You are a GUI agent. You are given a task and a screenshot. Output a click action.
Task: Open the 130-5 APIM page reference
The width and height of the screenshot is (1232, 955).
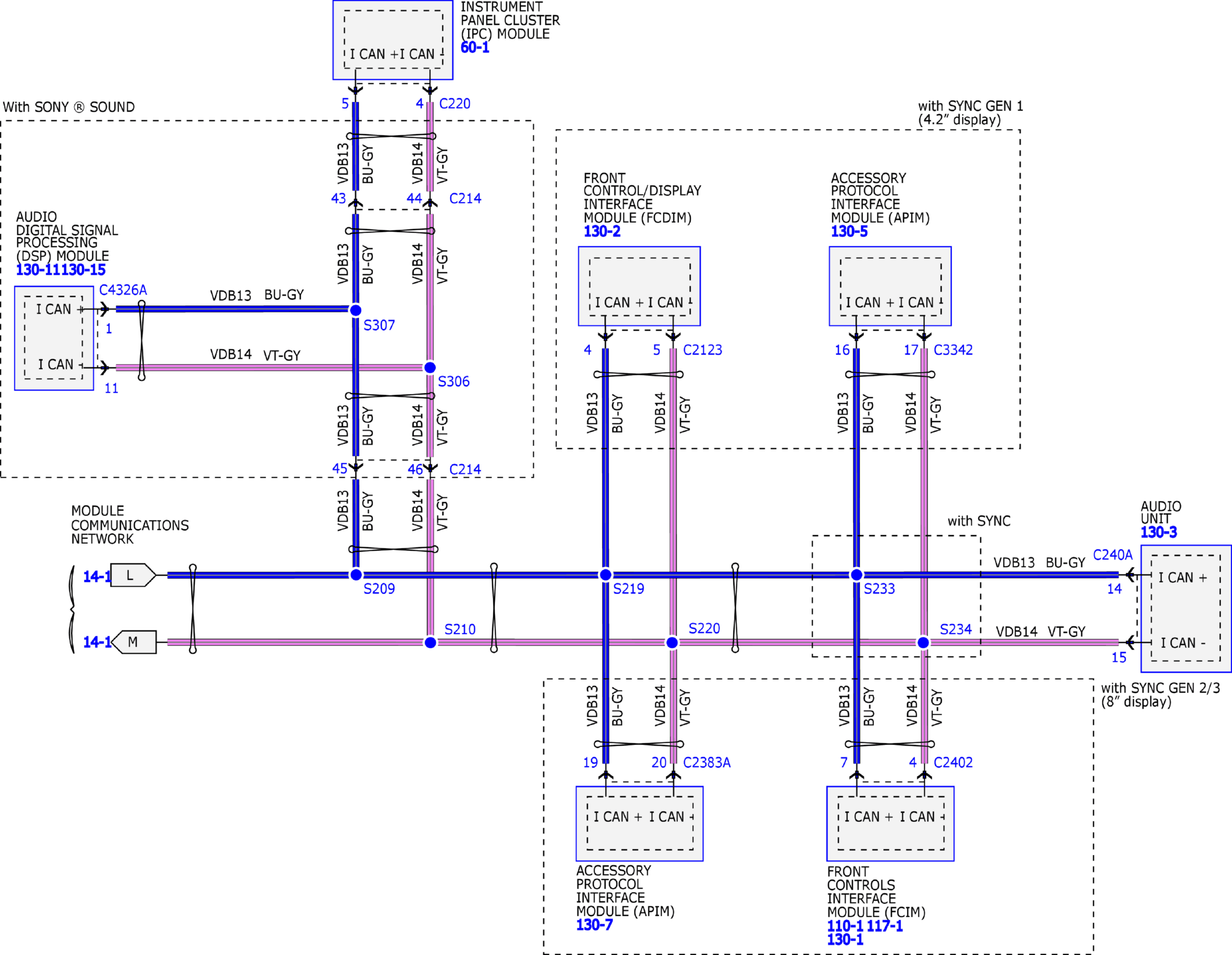(849, 231)
